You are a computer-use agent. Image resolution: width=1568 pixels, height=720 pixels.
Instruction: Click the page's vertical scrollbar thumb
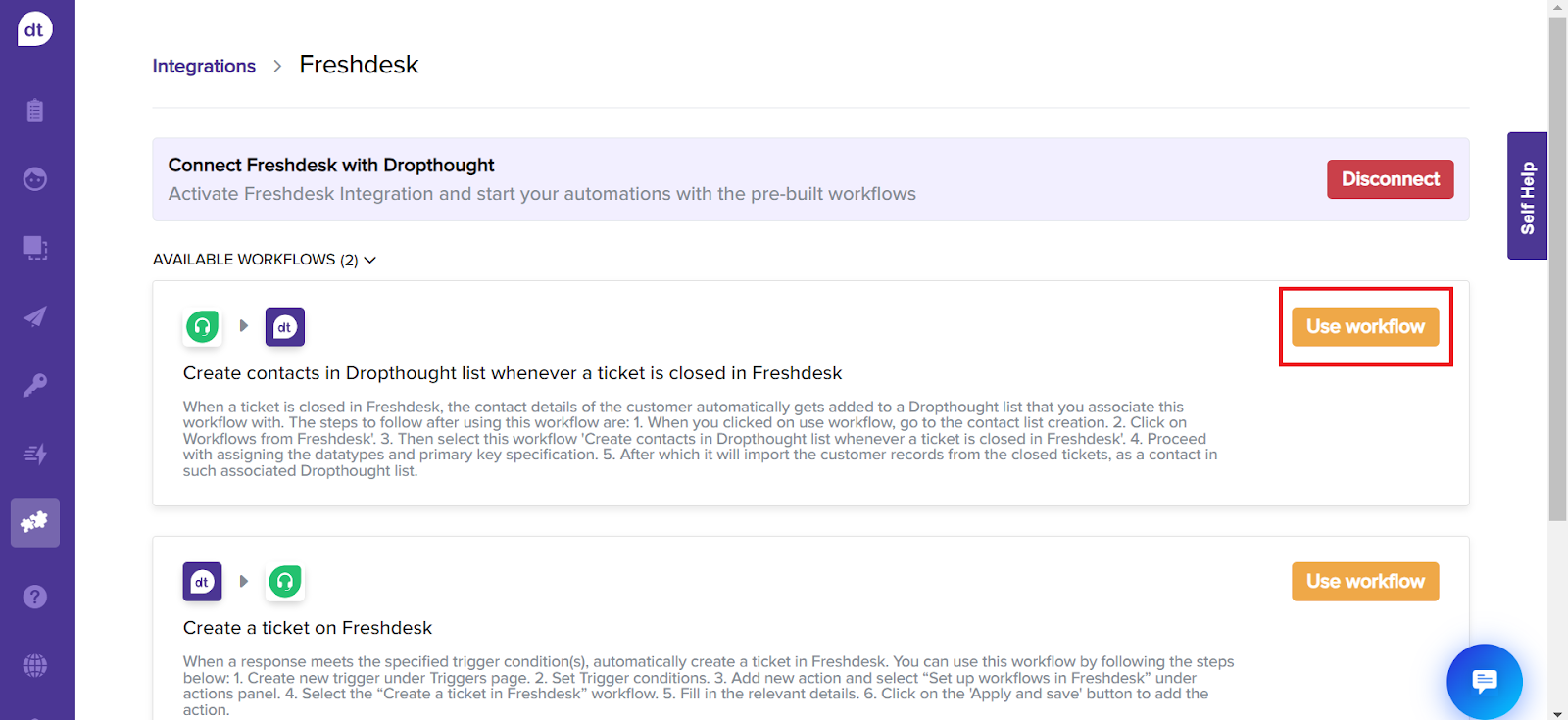tap(1557, 264)
